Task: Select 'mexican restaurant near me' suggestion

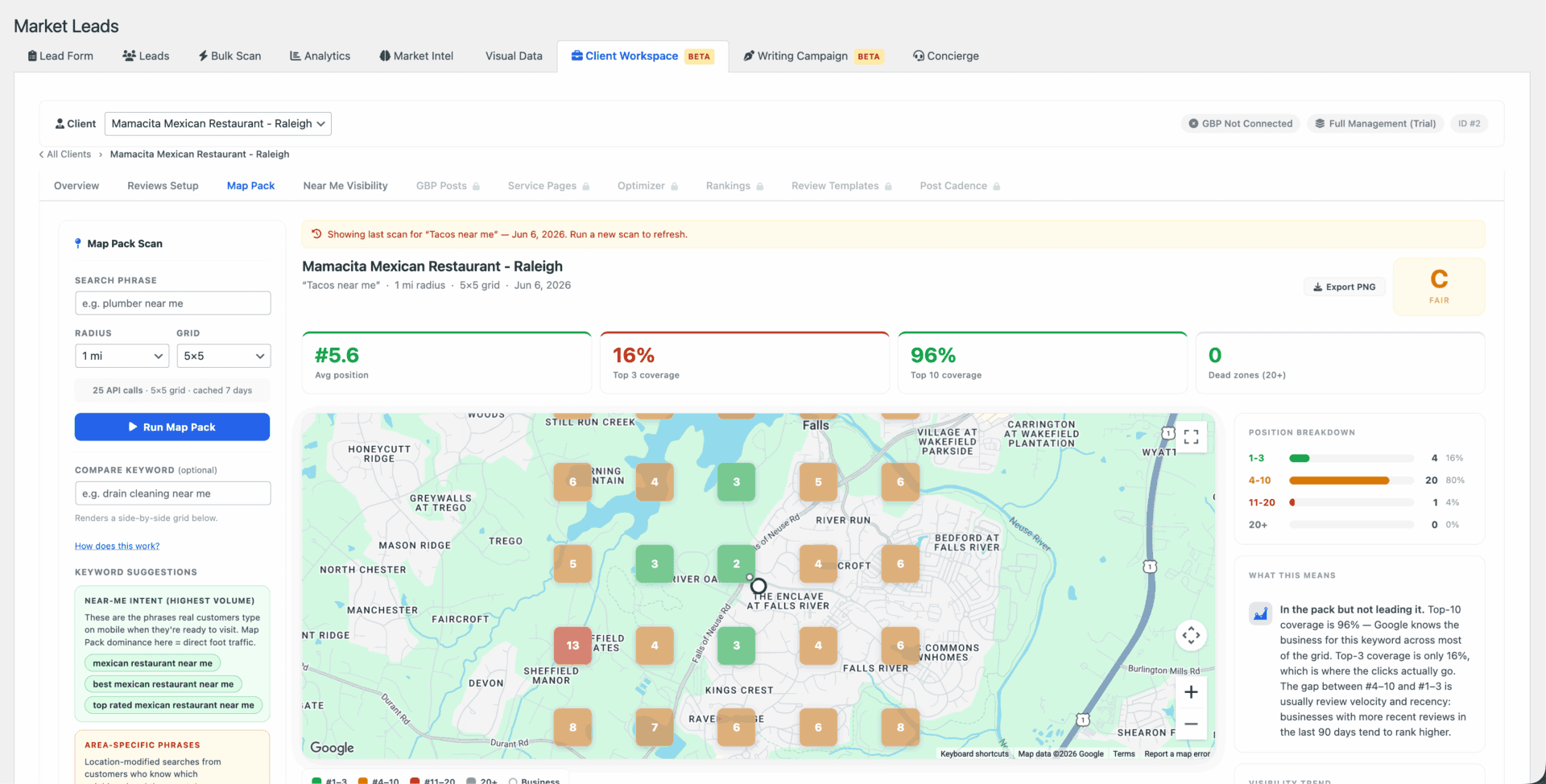Action: click(x=153, y=663)
